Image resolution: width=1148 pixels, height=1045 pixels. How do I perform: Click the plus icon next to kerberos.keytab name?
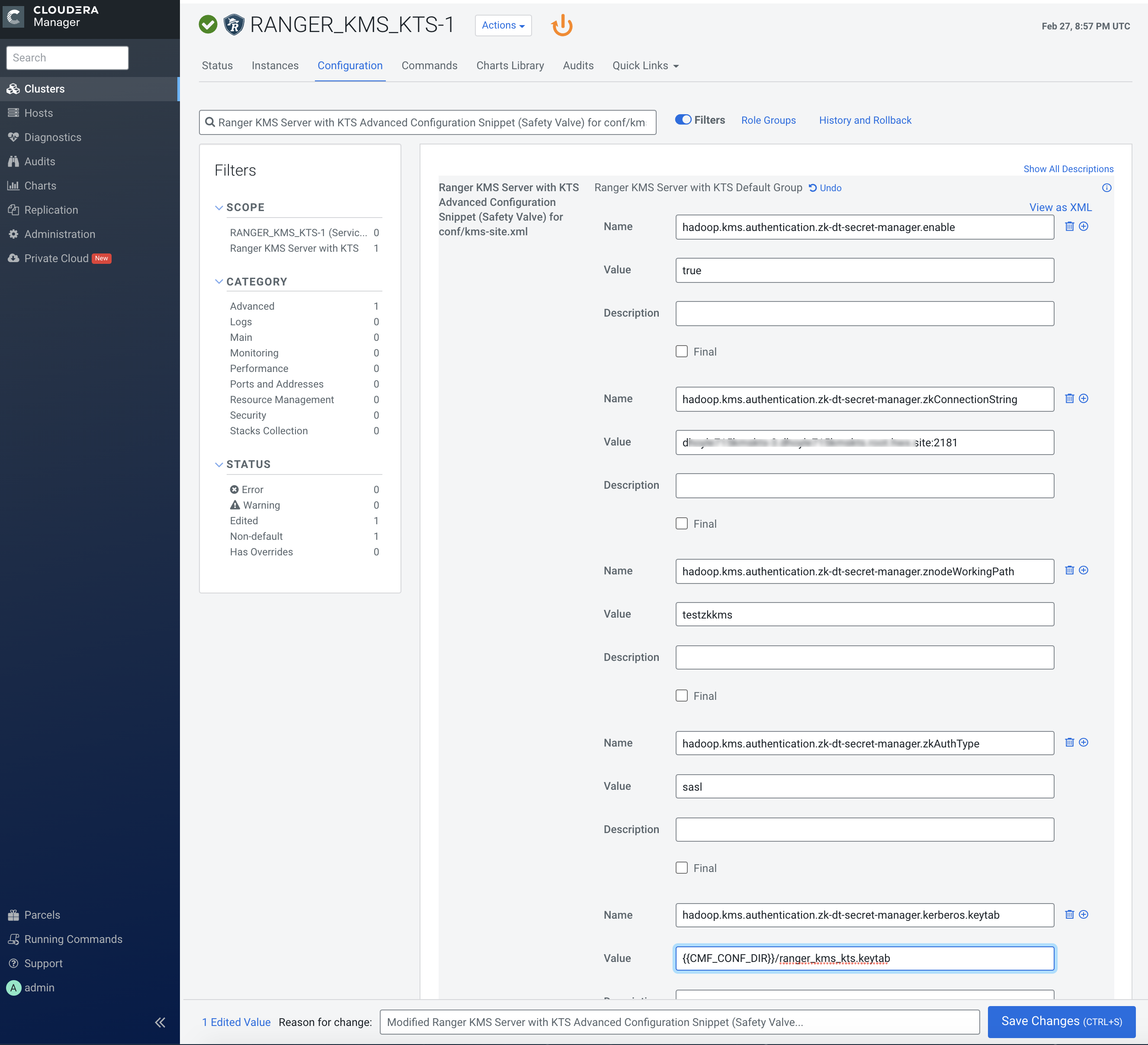coord(1084,914)
